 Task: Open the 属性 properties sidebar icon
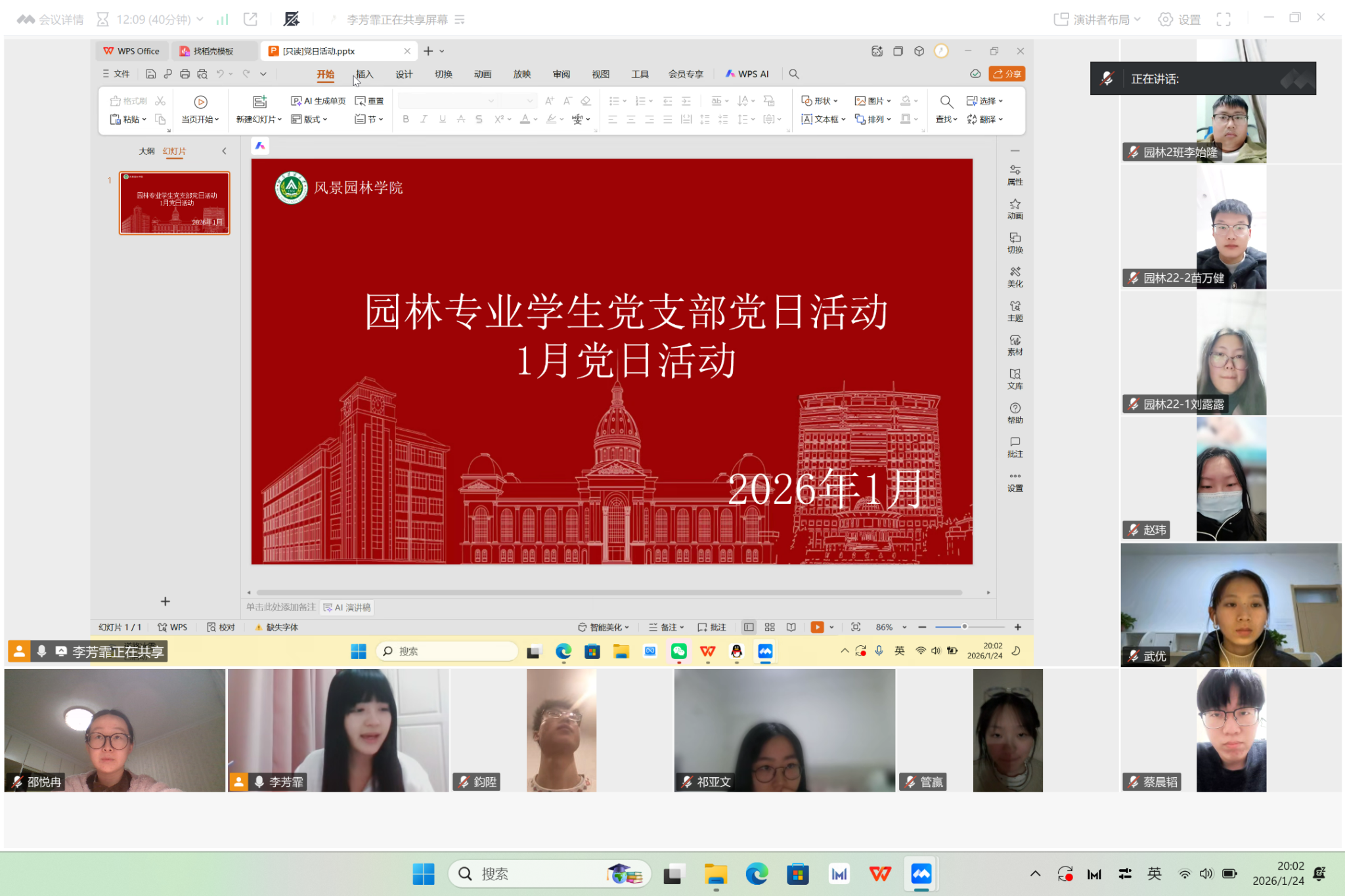[1015, 175]
